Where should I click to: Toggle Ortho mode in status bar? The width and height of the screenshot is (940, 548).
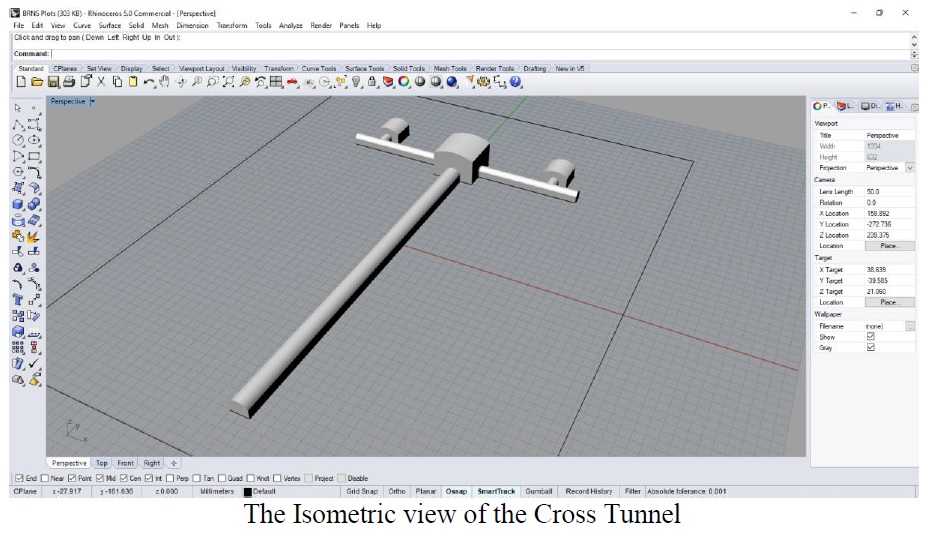(397, 492)
